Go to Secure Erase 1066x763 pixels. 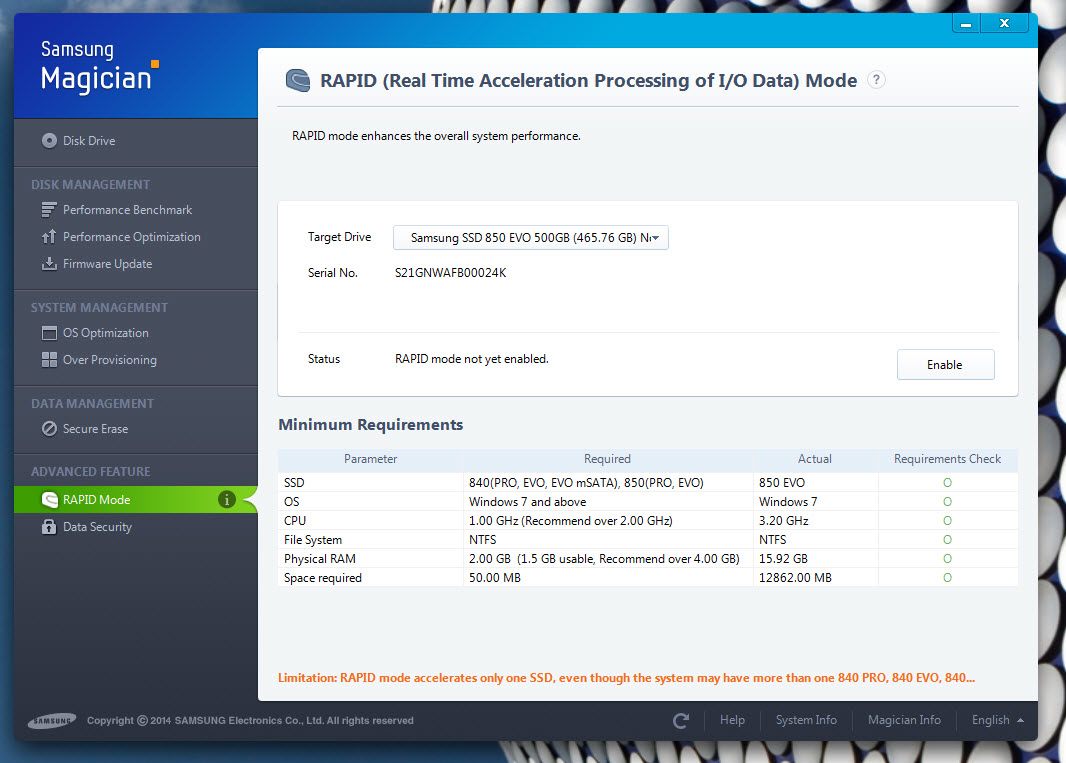tap(96, 429)
